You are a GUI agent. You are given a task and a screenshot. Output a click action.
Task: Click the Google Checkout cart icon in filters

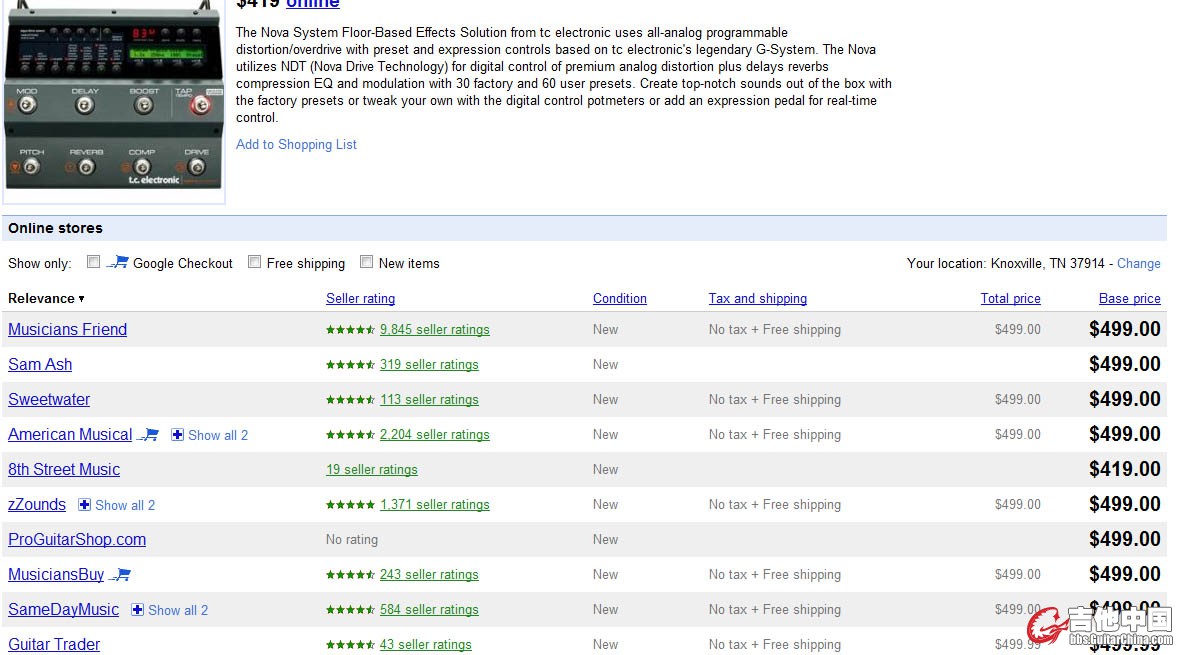click(117, 262)
